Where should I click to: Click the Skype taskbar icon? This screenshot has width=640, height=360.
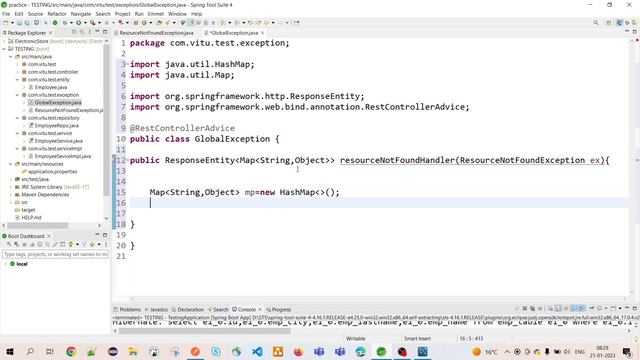(x=216, y=351)
